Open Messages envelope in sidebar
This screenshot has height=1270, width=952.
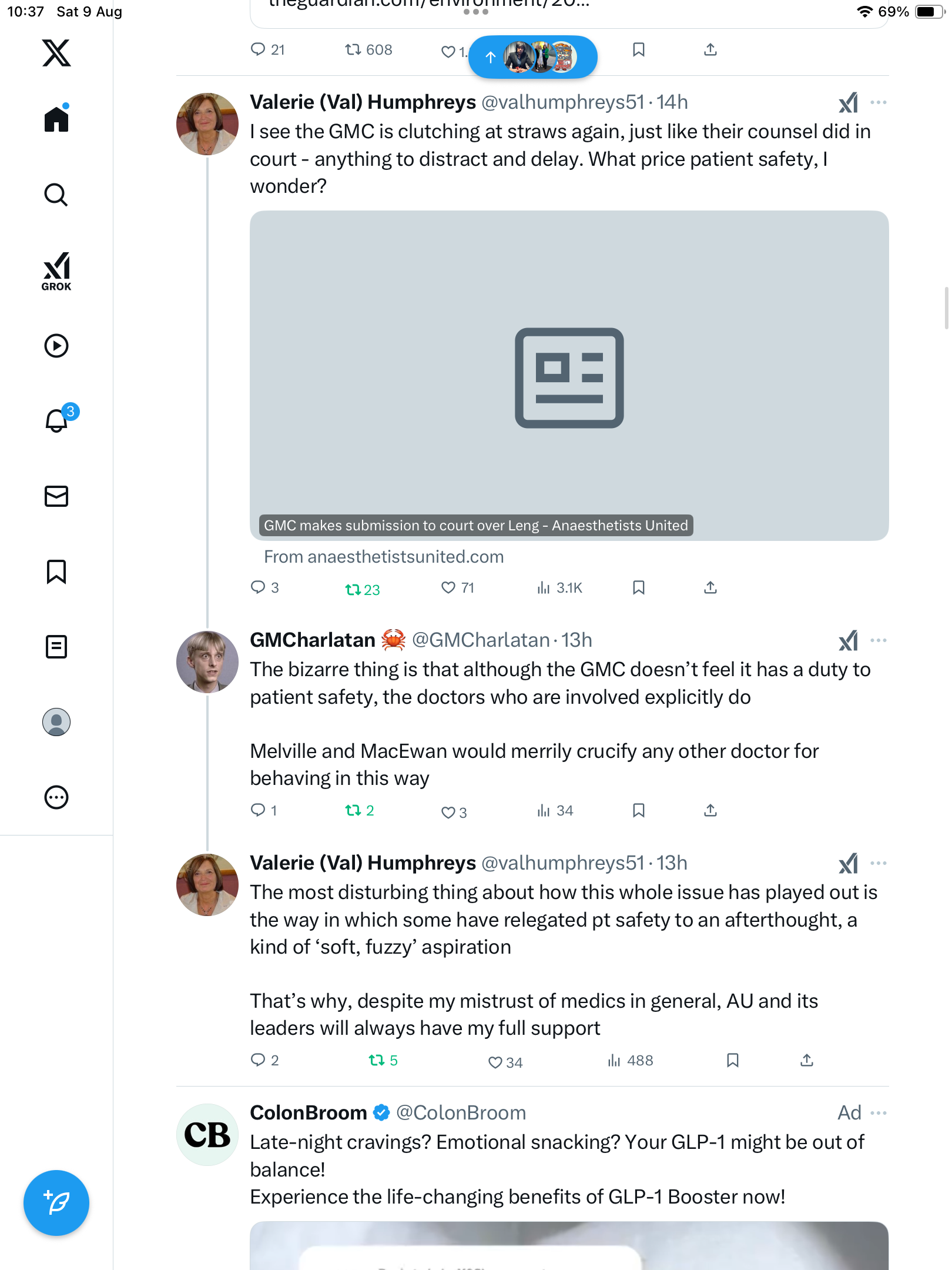pyautogui.click(x=56, y=496)
